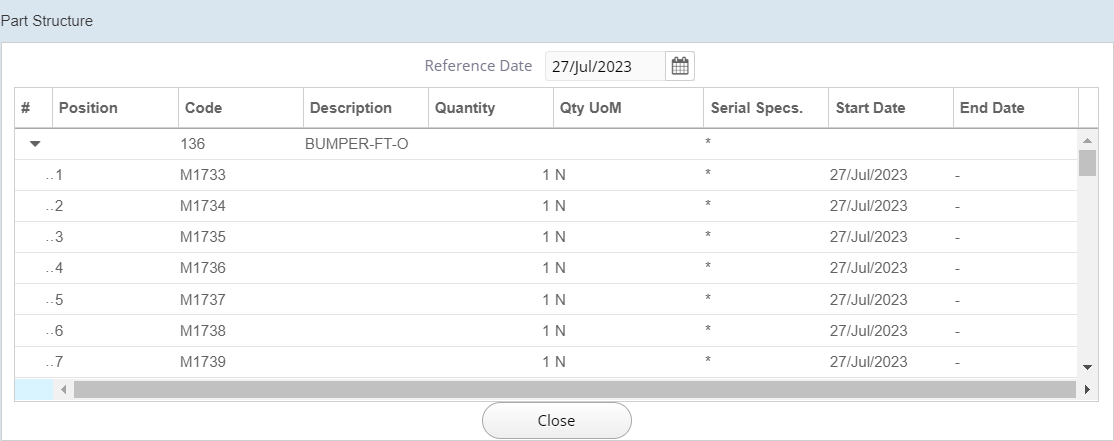Collapse the 136 BUMPER-FT-O tree node
This screenshot has width=1114, height=441.
click(x=35, y=144)
